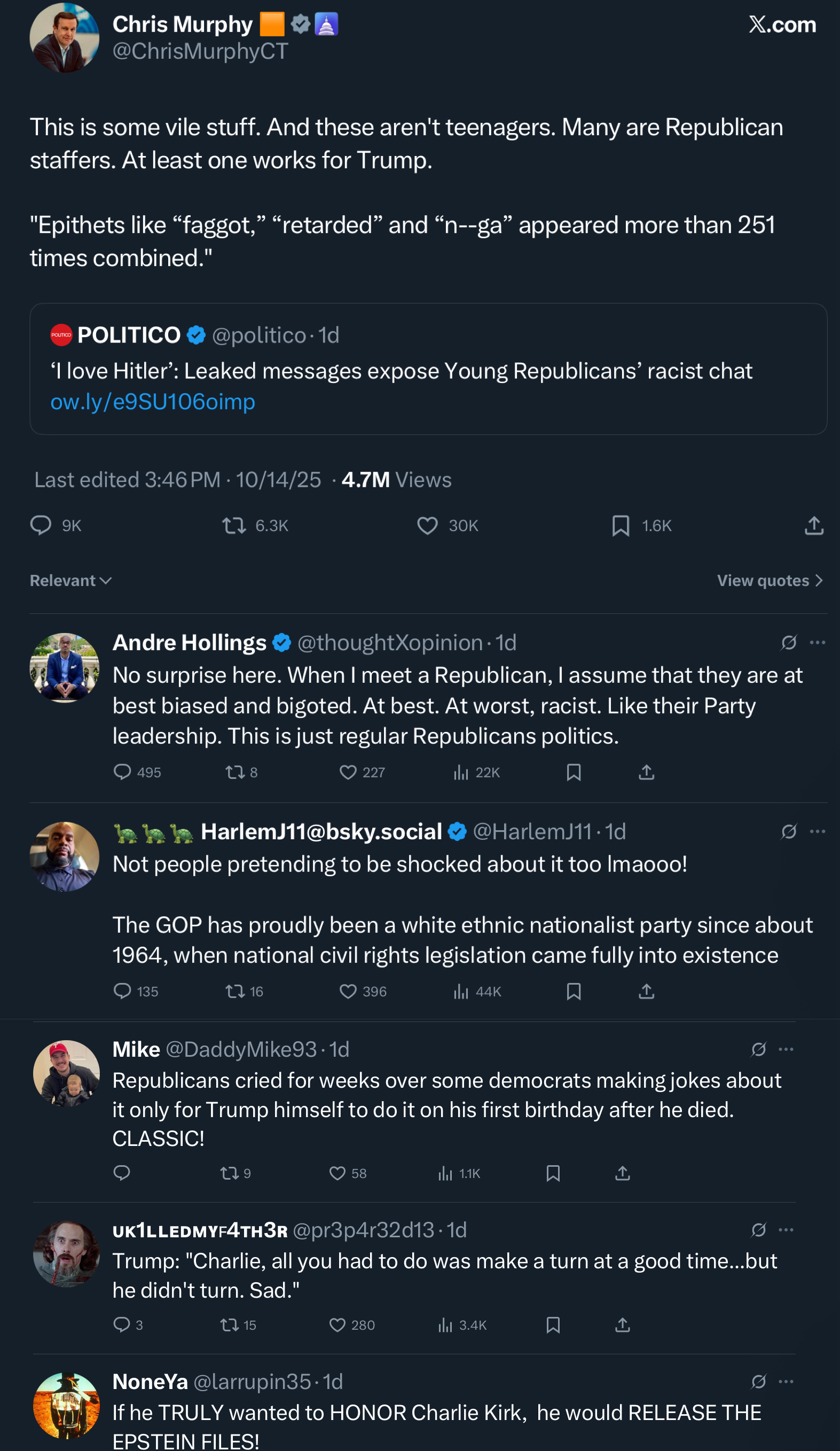Open the @ChrisMurphyCT handle
The height and width of the screenshot is (1451, 840).
pyautogui.click(x=200, y=51)
